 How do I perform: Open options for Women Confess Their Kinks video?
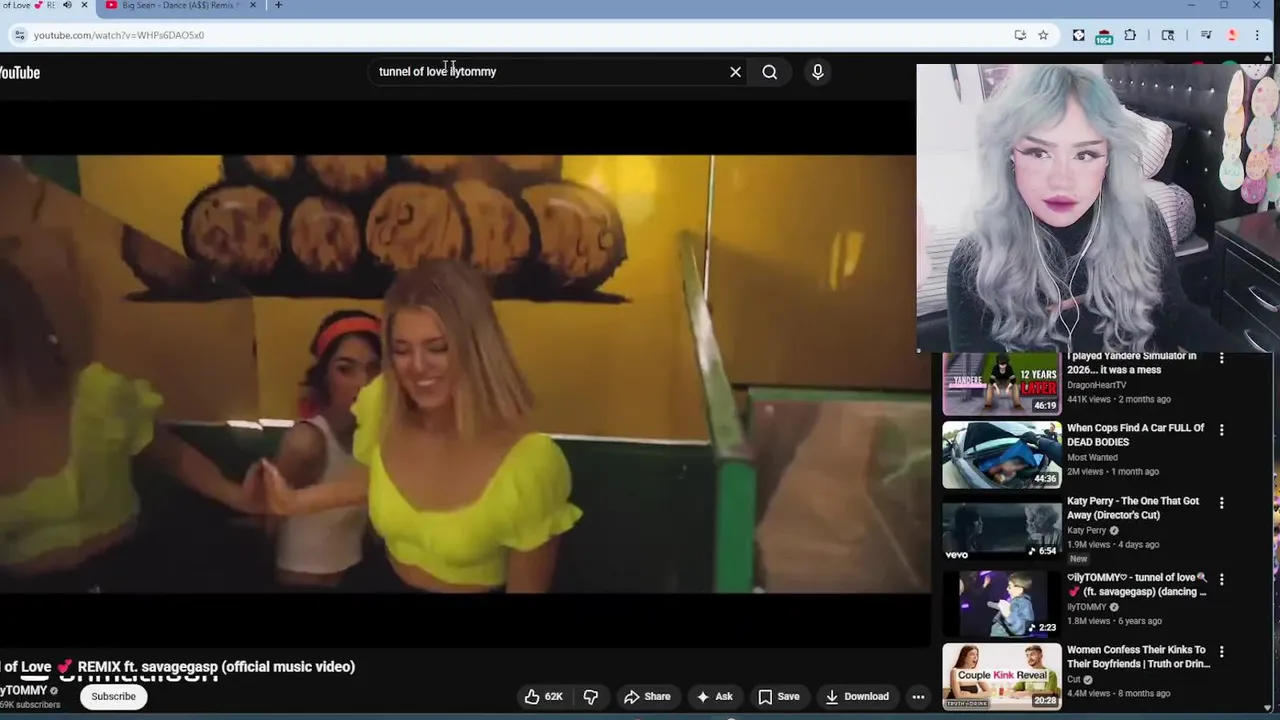1221,651
